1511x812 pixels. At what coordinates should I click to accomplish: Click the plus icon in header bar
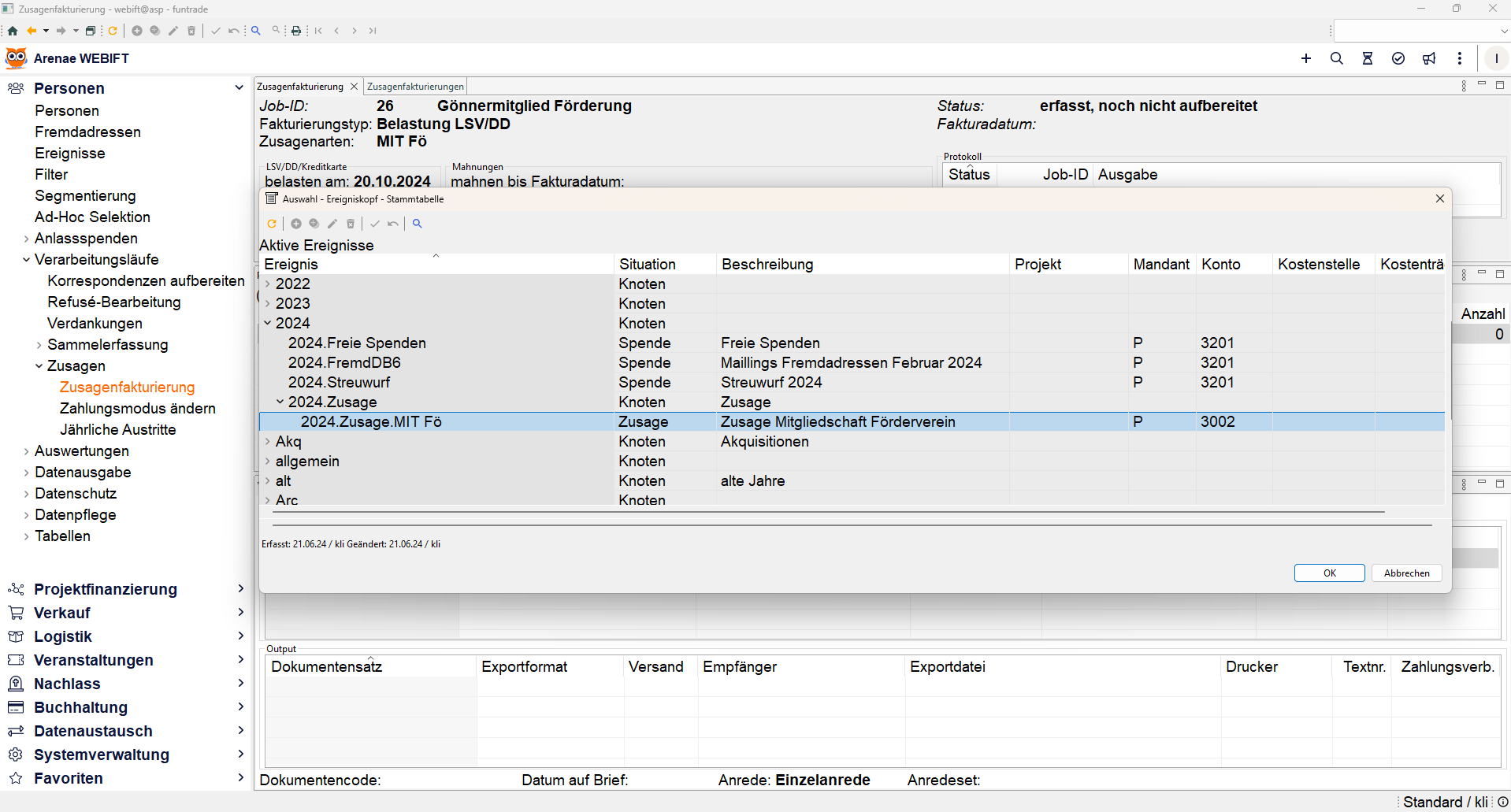click(1306, 58)
